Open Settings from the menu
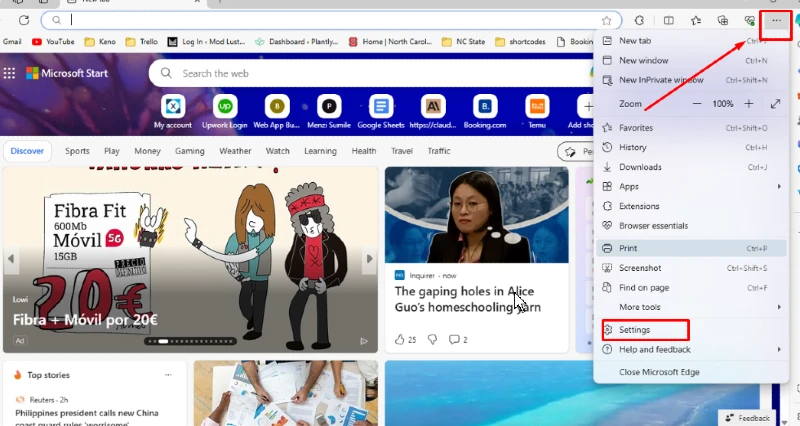This screenshot has width=800, height=426. point(691,330)
